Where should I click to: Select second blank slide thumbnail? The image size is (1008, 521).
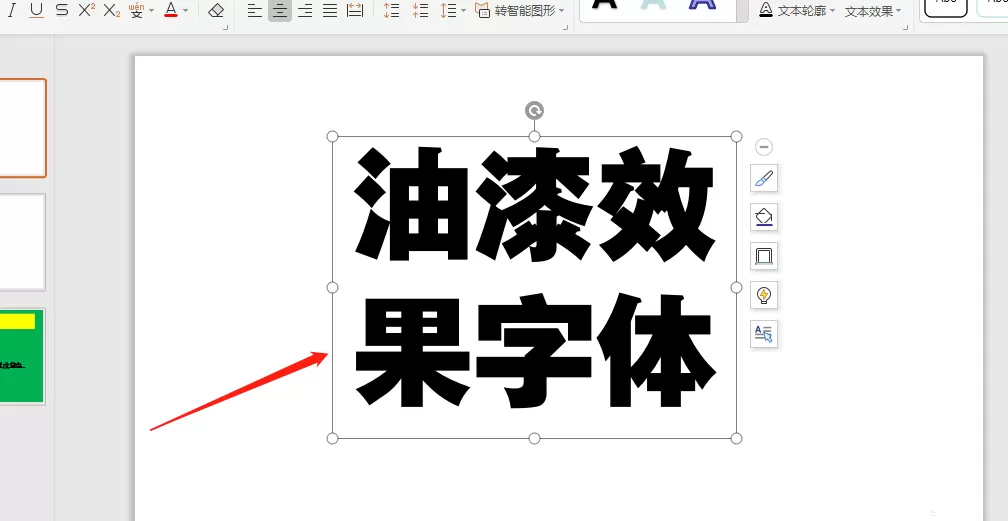click(x=22, y=242)
